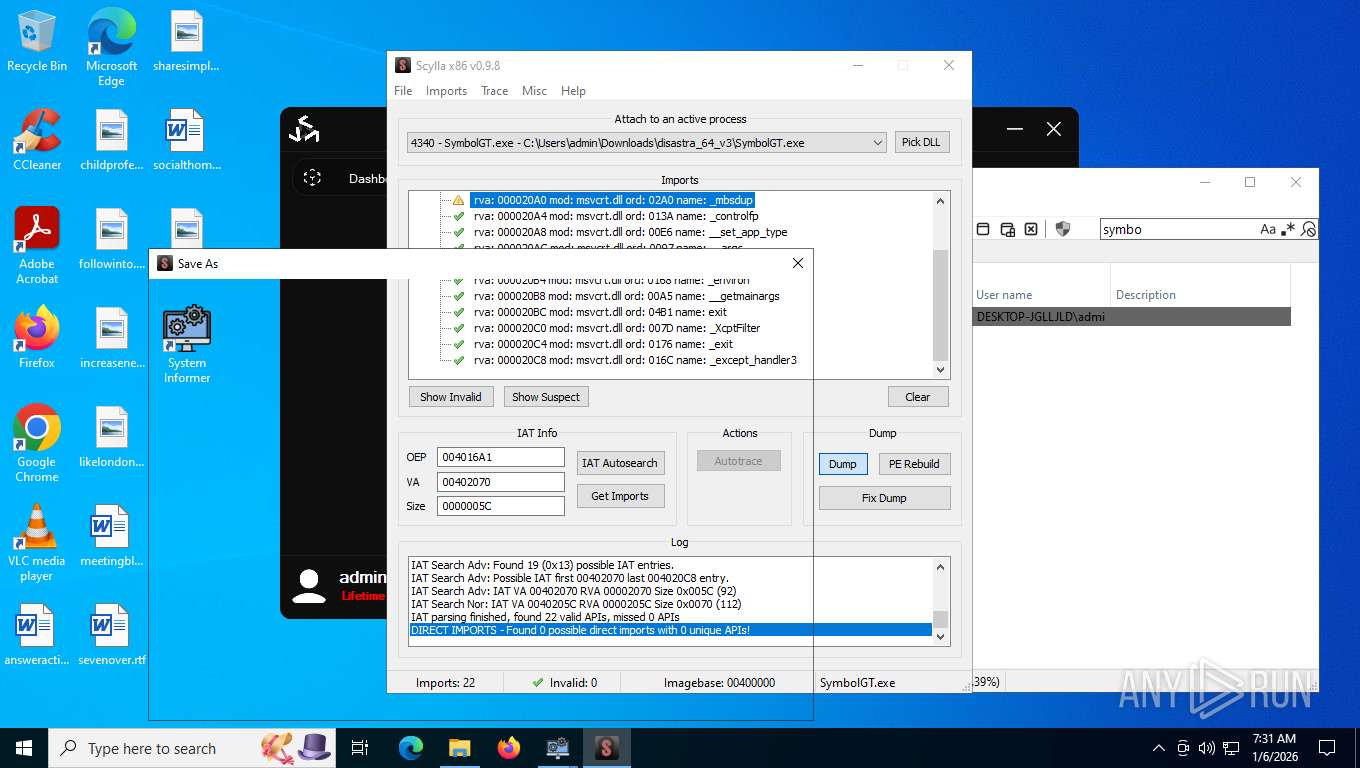Select the sevenover.rtf document icon
1360x768 pixels.
(111, 635)
